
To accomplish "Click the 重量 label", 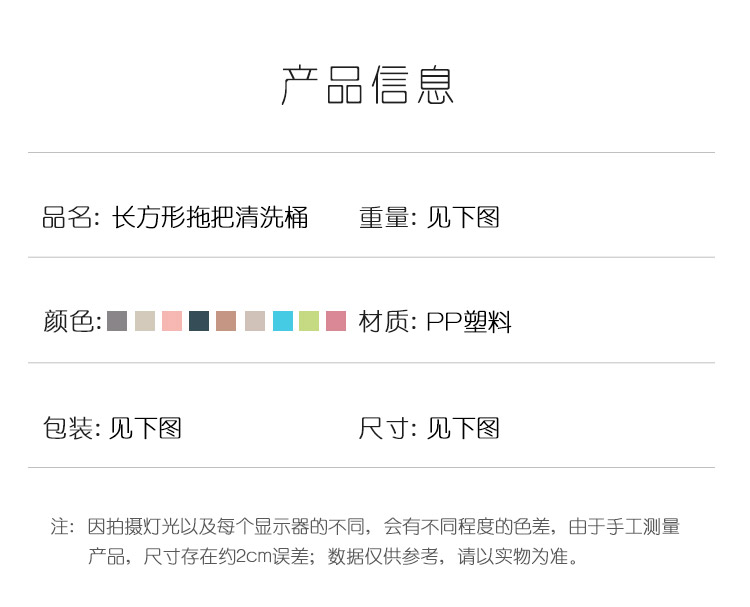I will click(x=384, y=217).
